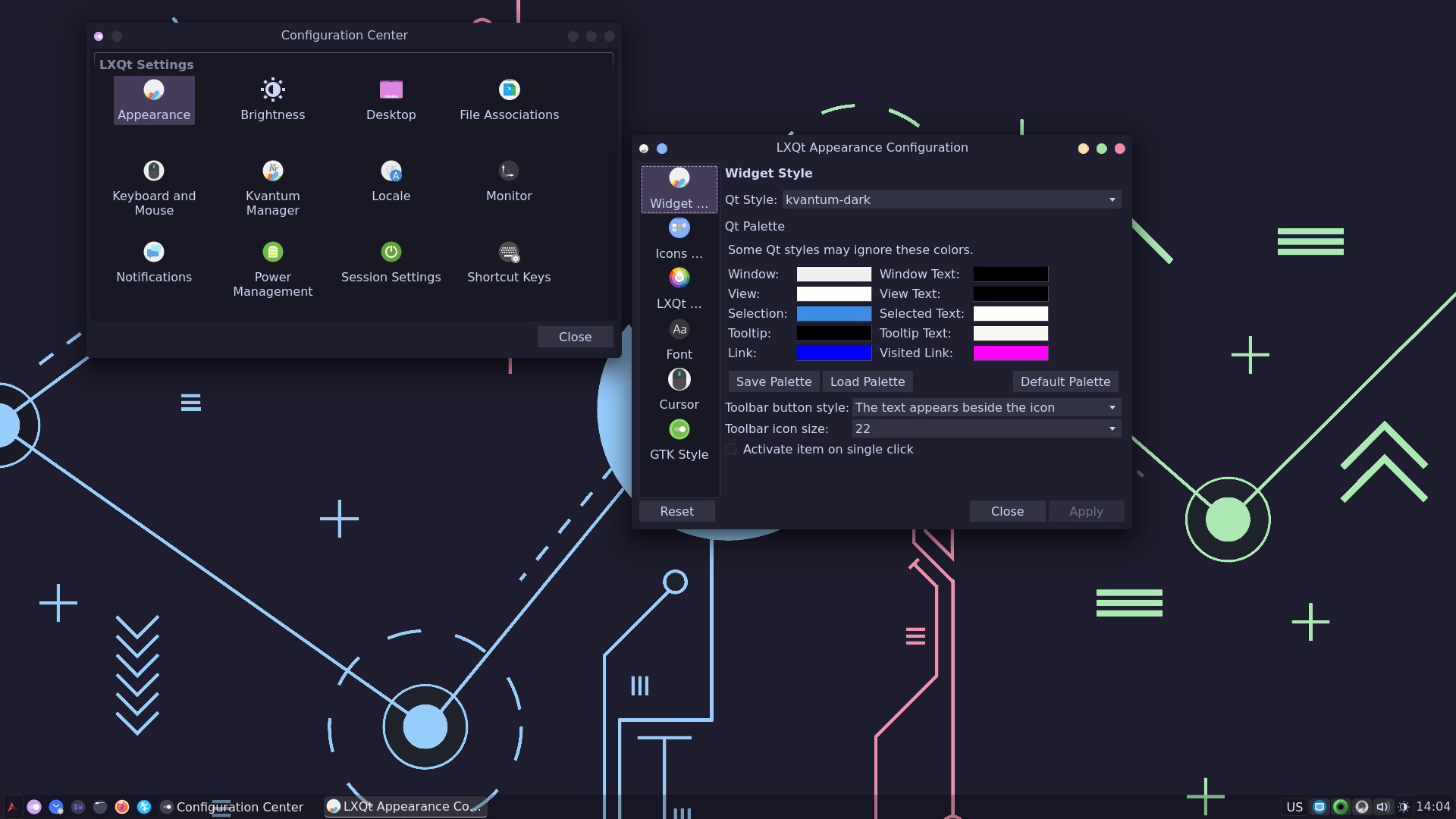This screenshot has height=819, width=1456.
Task: Open Shortcut Keys settings
Action: click(x=509, y=262)
